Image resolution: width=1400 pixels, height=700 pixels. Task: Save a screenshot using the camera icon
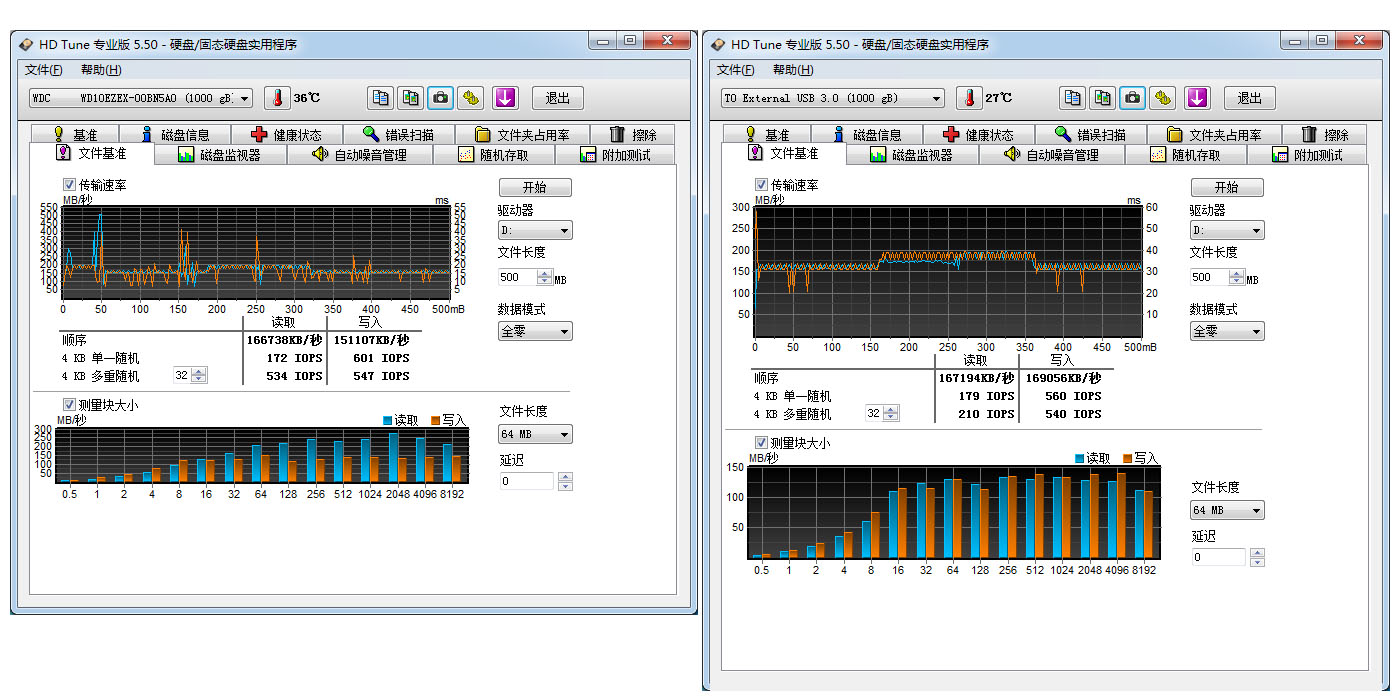click(440, 97)
